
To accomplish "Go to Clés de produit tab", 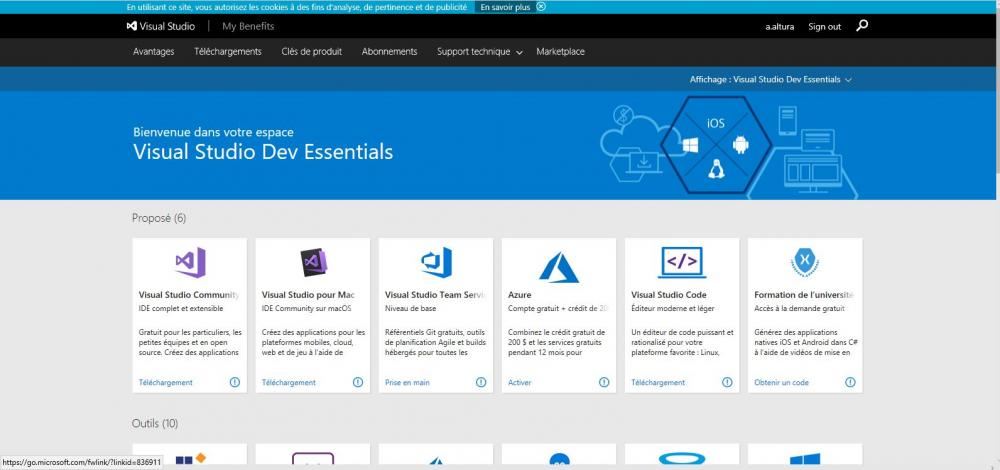I will 311,52.
